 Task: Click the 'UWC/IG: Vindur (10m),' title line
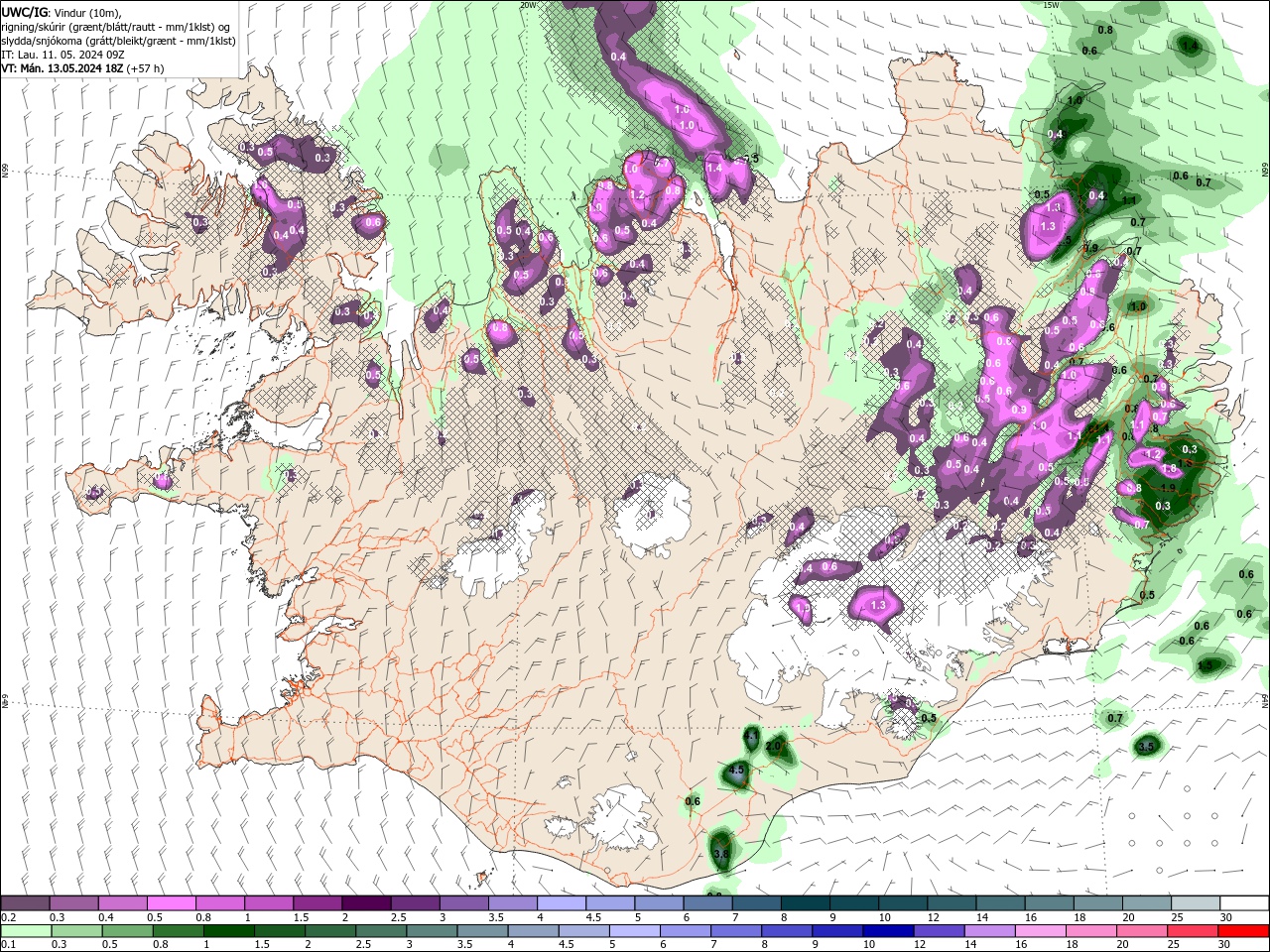point(61,12)
